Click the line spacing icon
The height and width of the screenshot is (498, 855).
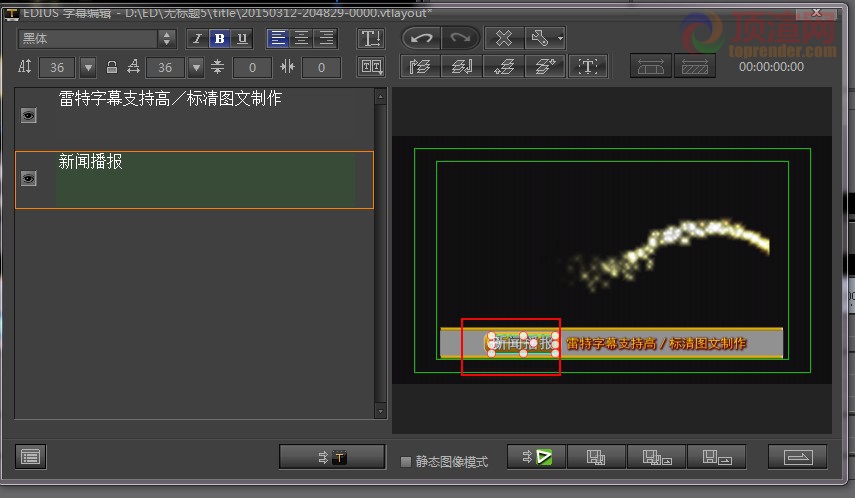point(217,67)
